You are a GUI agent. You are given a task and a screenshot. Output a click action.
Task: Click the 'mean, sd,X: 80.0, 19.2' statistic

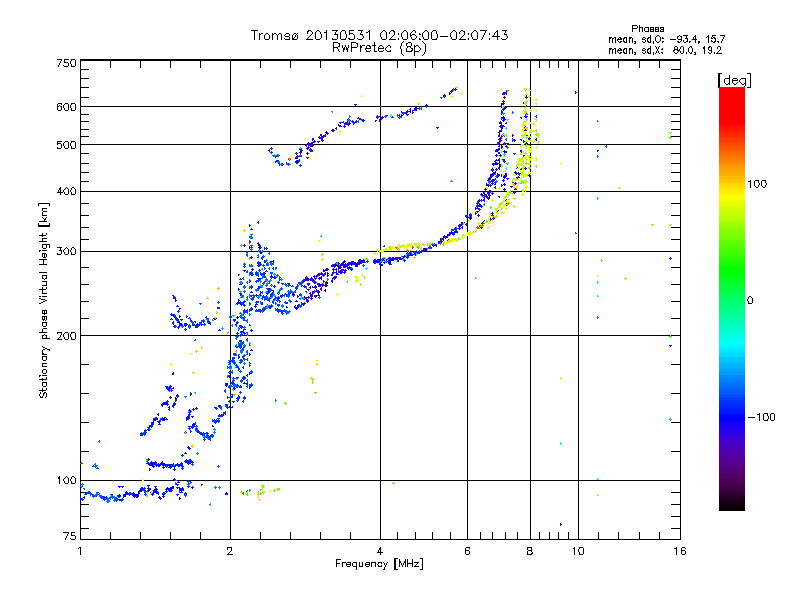(665, 50)
